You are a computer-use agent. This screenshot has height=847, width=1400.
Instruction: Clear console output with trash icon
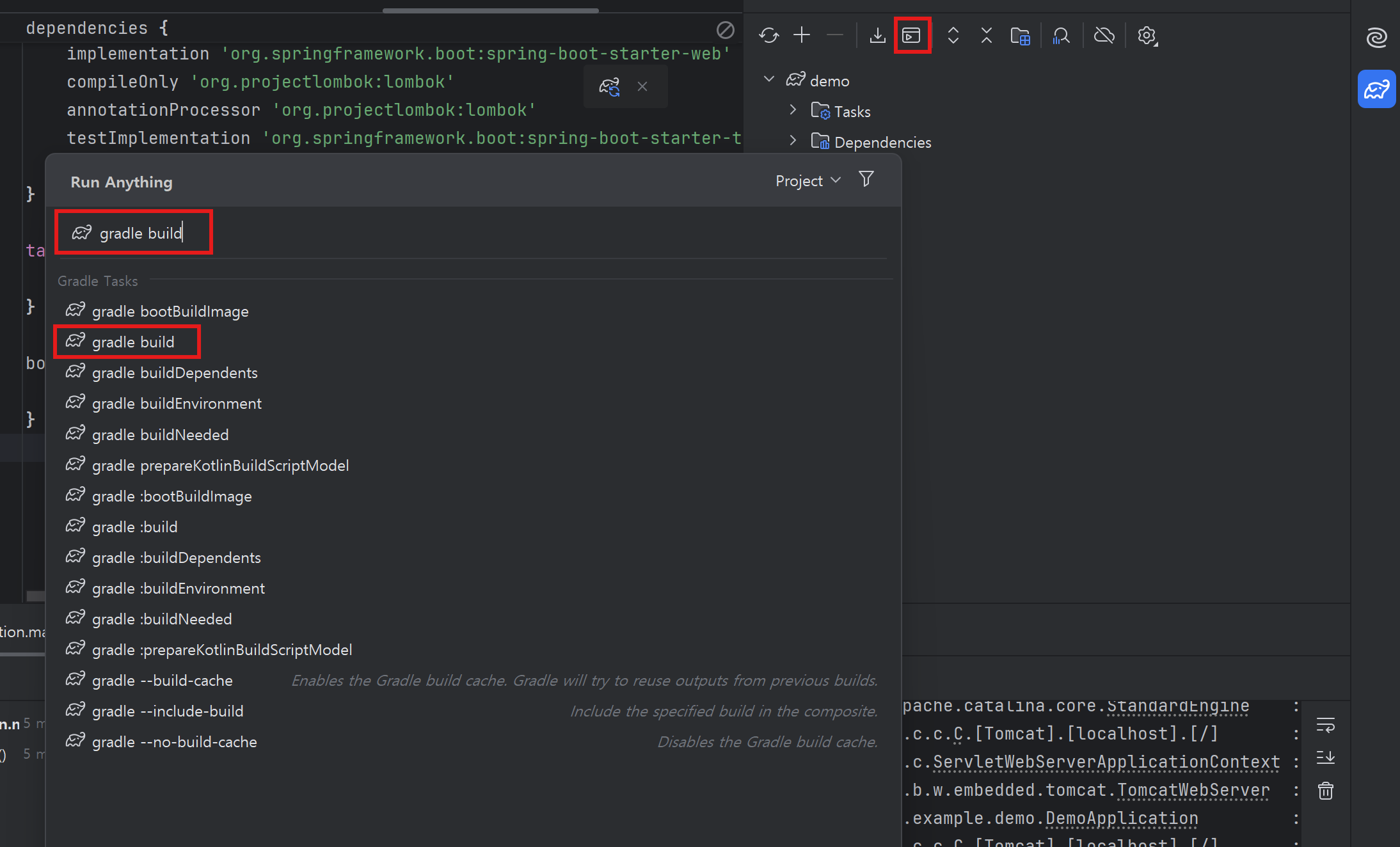pos(1325,791)
